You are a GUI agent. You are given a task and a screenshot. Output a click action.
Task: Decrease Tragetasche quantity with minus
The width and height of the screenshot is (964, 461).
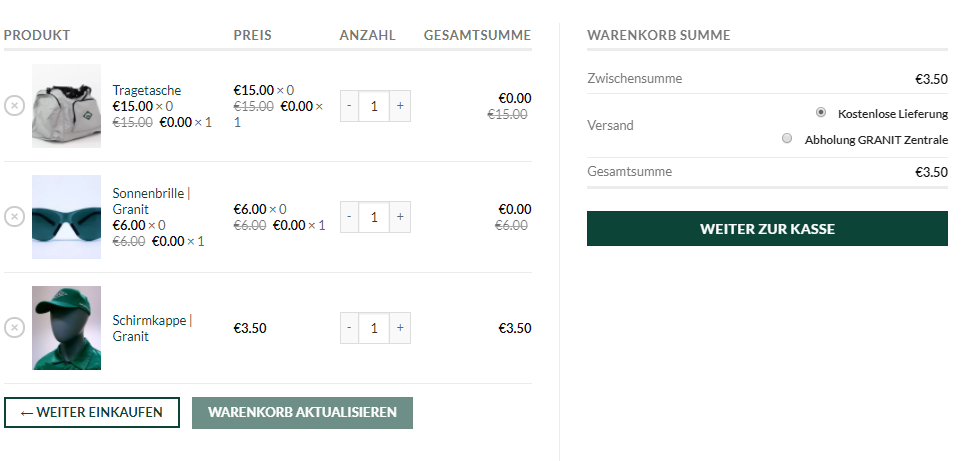pyautogui.click(x=349, y=106)
